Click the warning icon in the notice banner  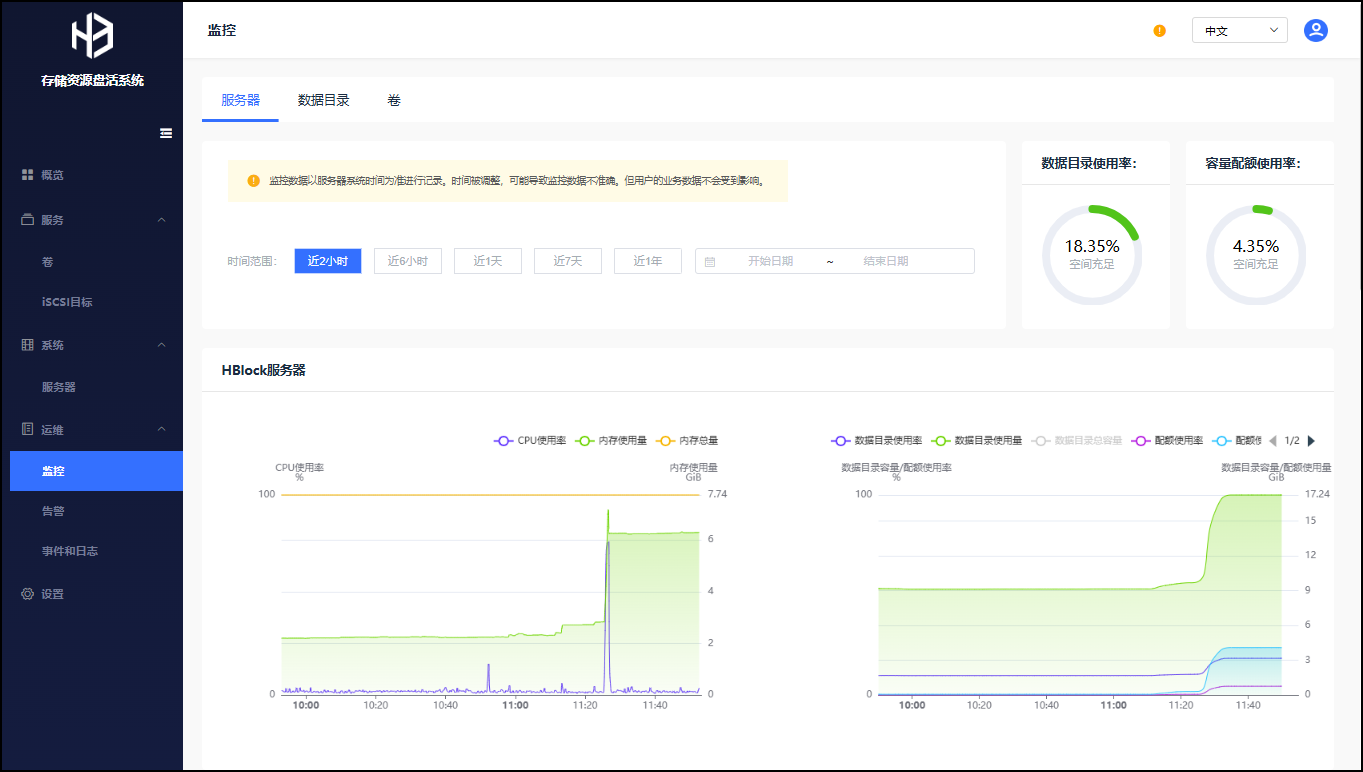(253, 181)
